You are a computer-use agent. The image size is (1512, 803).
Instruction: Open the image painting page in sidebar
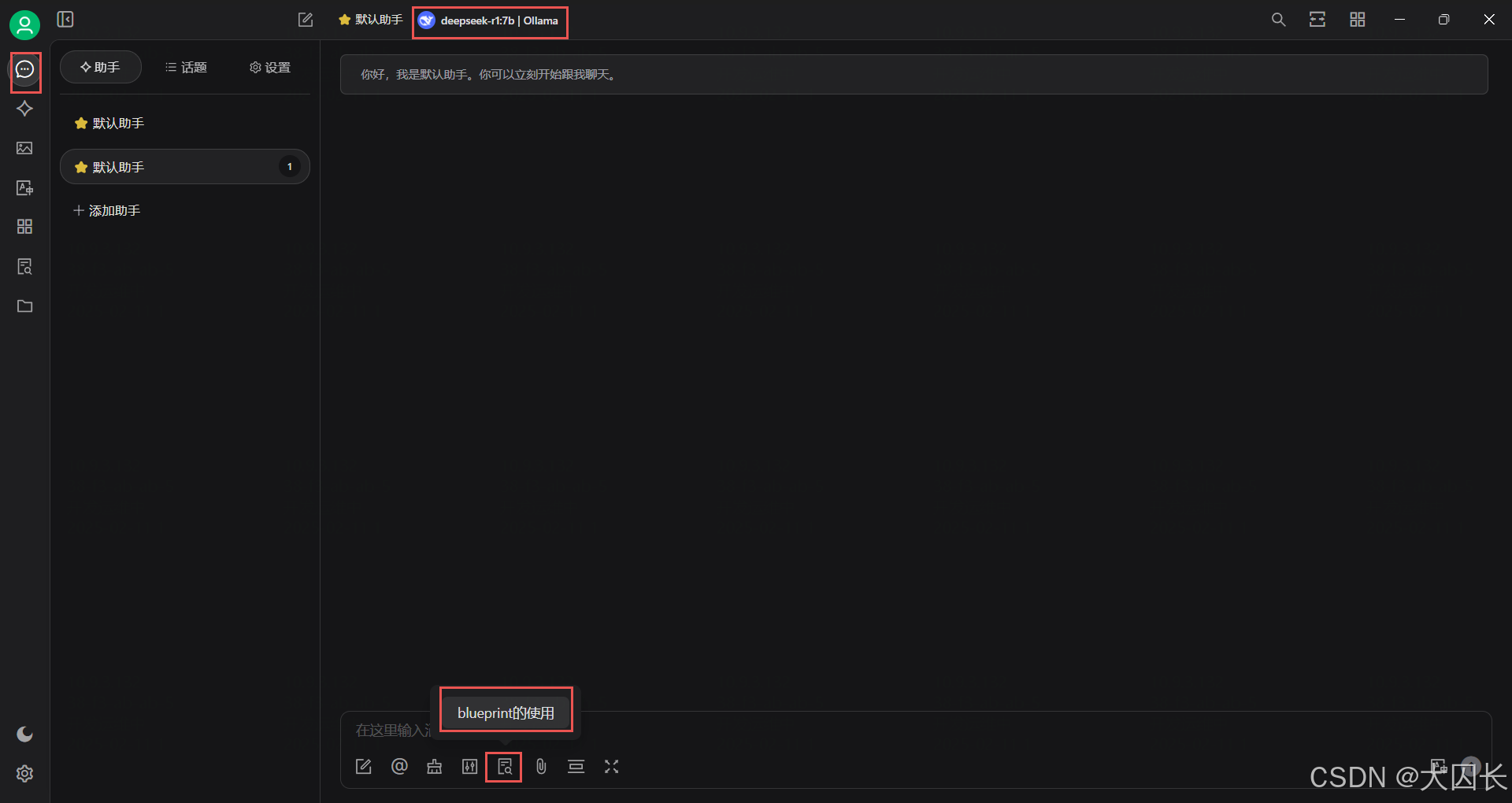point(25,148)
